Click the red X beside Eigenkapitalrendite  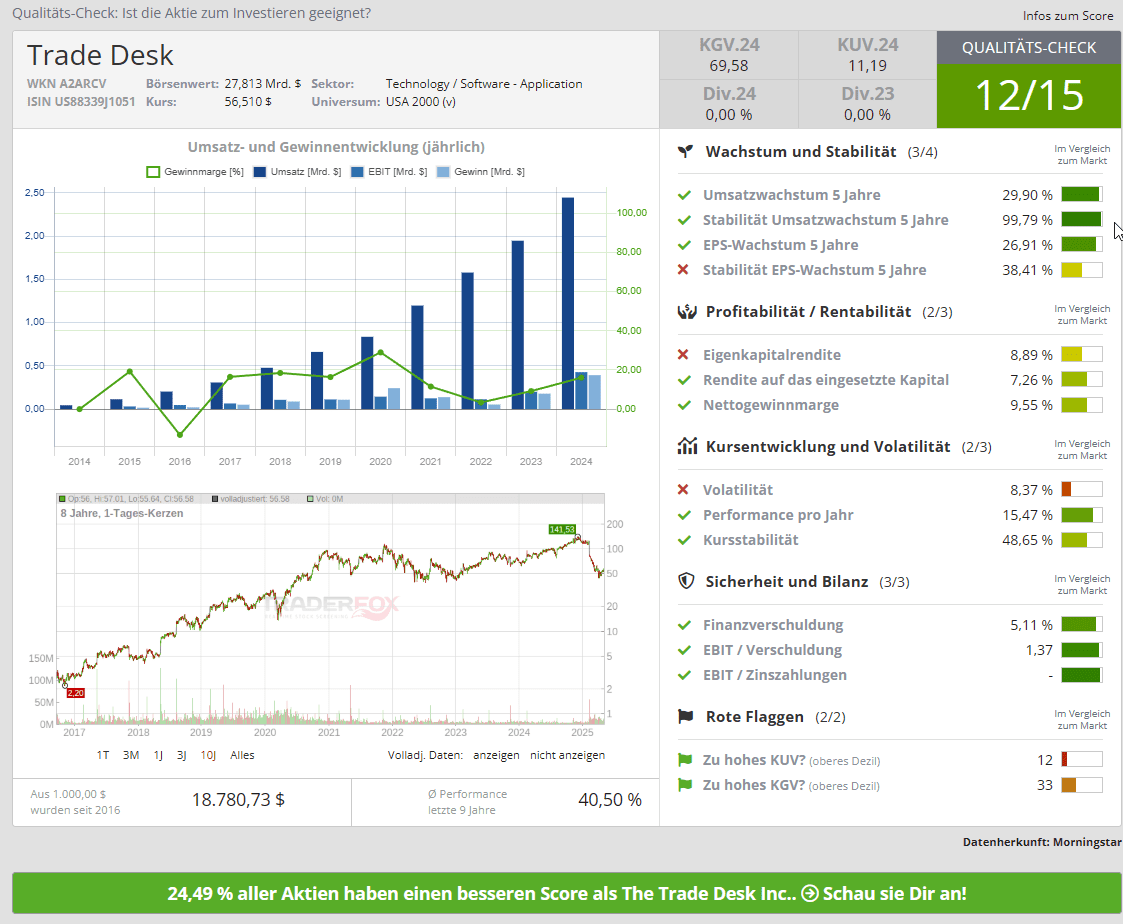(683, 355)
